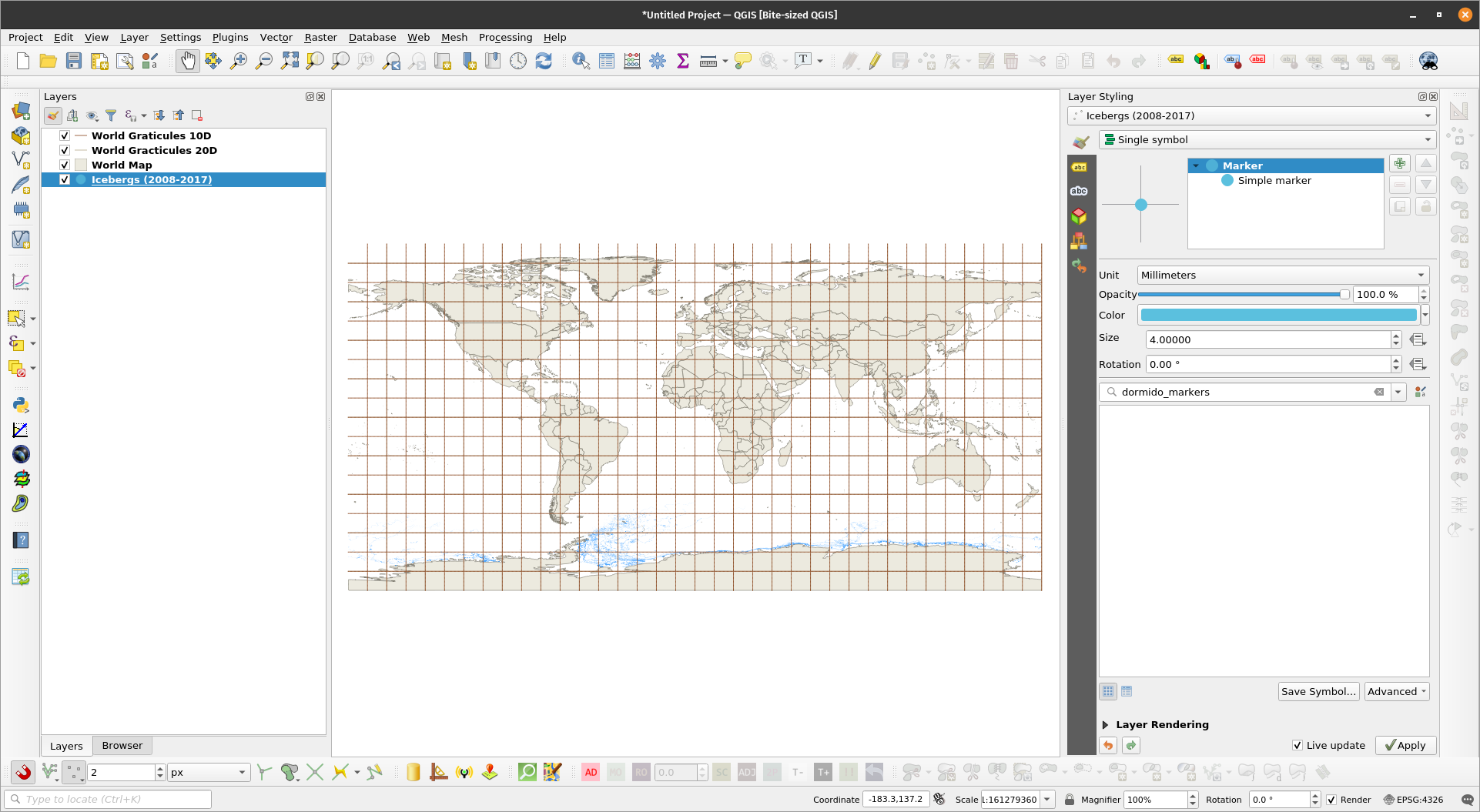Hide the World Graticules 10D layer
The width and height of the screenshot is (1480, 812).
coord(65,135)
